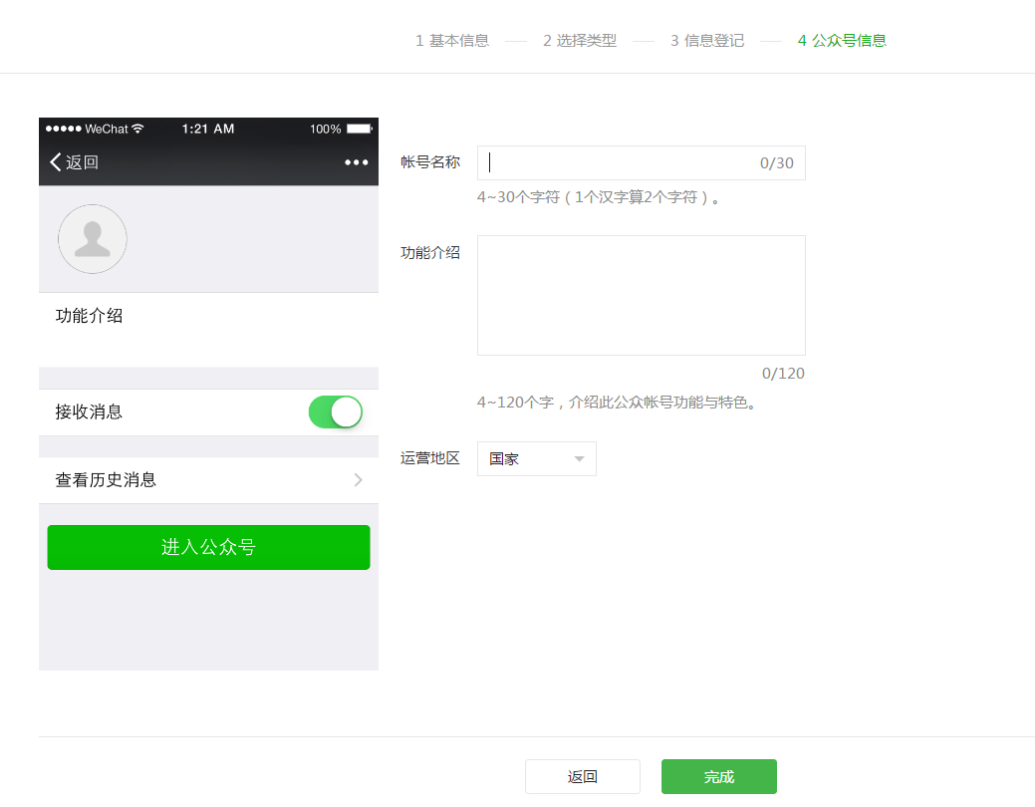Click the 返回 button at the bottom
Viewport: 1035px width, 807px height.
point(582,777)
